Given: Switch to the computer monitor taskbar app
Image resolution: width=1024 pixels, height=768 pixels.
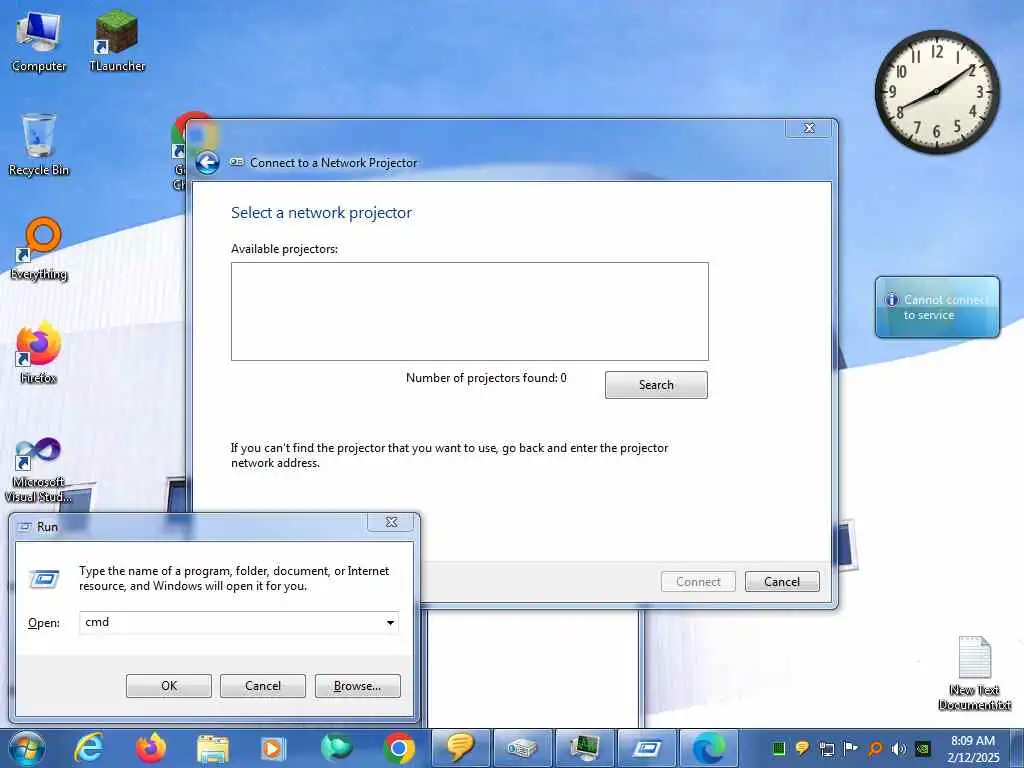Looking at the screenshot, I should pyautogui.click(x=584, y=748).
